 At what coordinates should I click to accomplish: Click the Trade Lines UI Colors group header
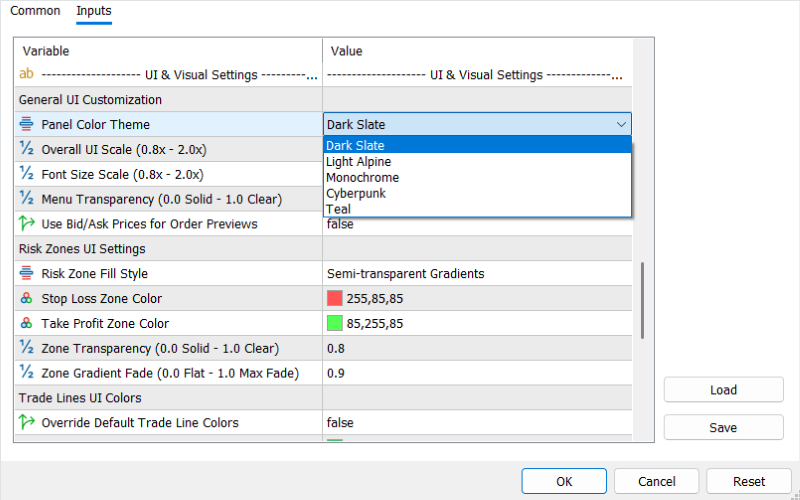[x=80, y=398]
